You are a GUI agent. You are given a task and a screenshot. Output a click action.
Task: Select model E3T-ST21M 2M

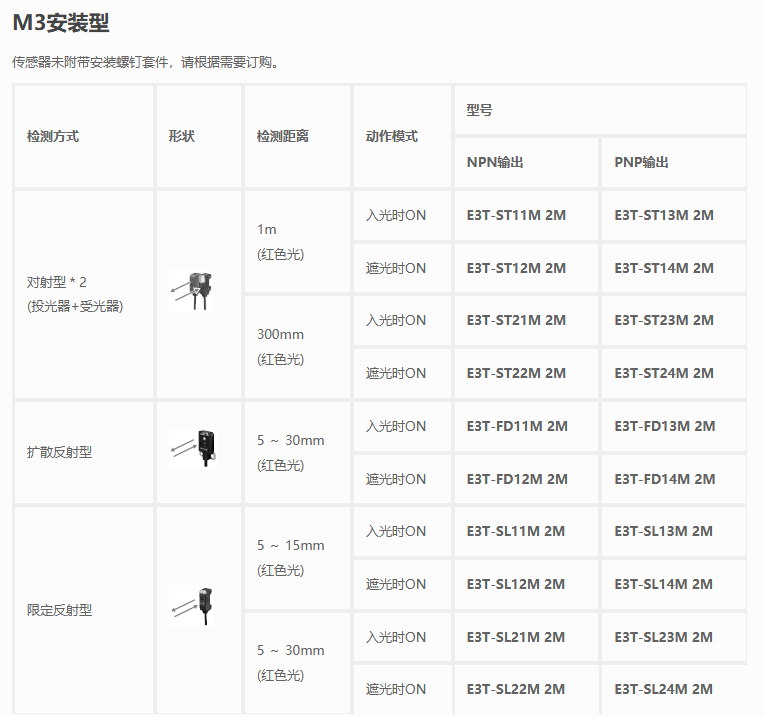click(516, 320)
